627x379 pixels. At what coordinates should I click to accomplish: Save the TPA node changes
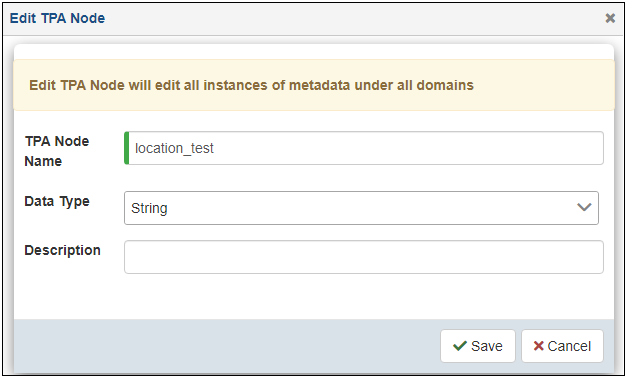coord(478,346)
